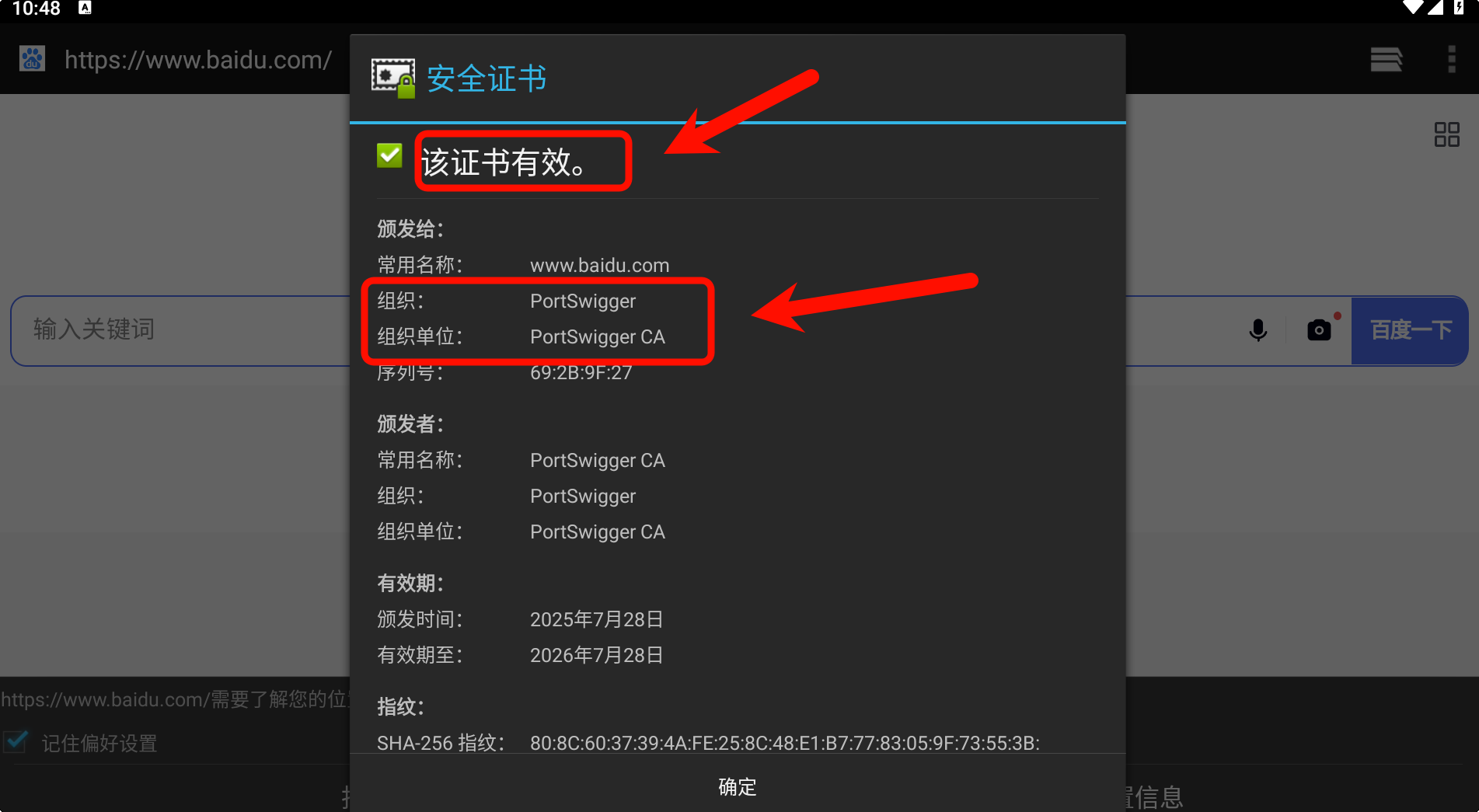Image resolution: width=1479 pixels, height=812 pixels.
Task: Click the 有效期至 2026年7月28日 date
Action: pos(596,655)
